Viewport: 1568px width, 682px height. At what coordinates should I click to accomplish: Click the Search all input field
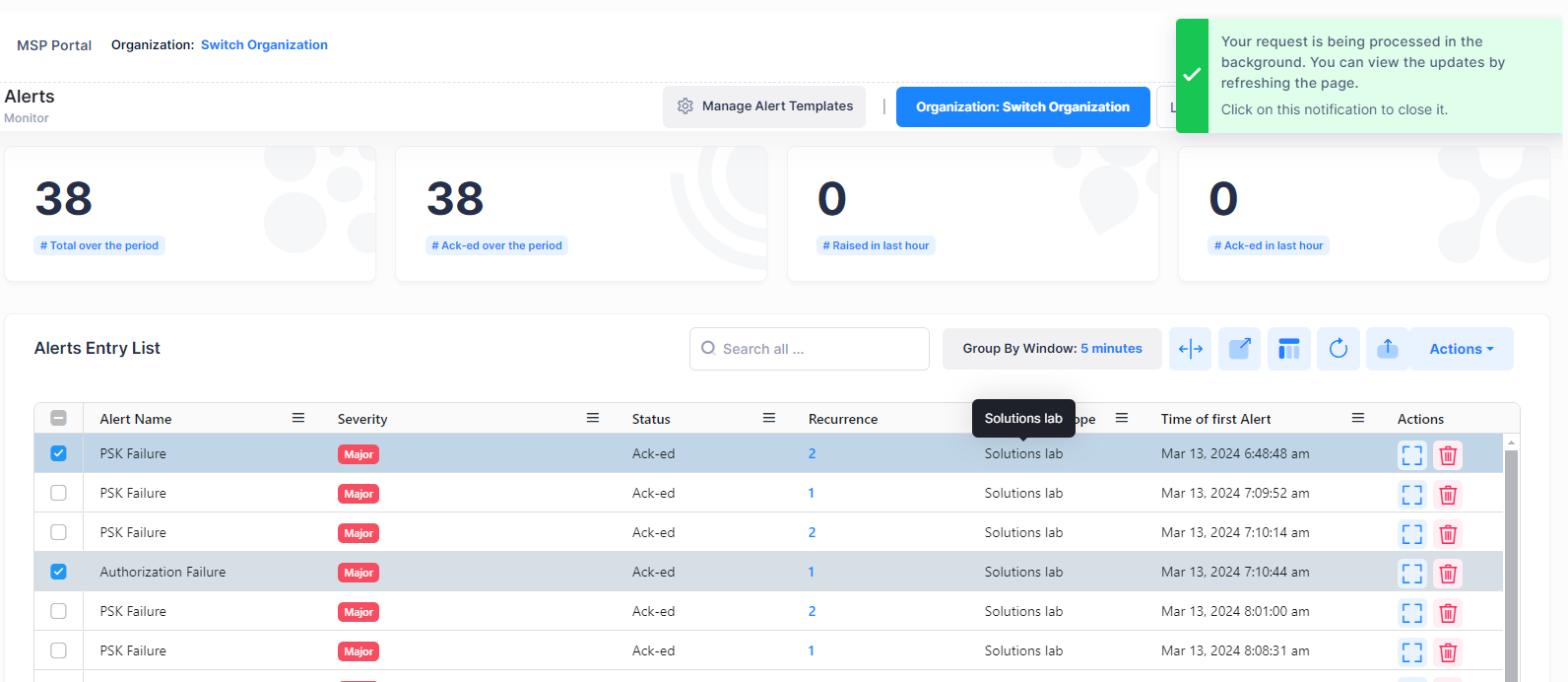coord(817,349)
